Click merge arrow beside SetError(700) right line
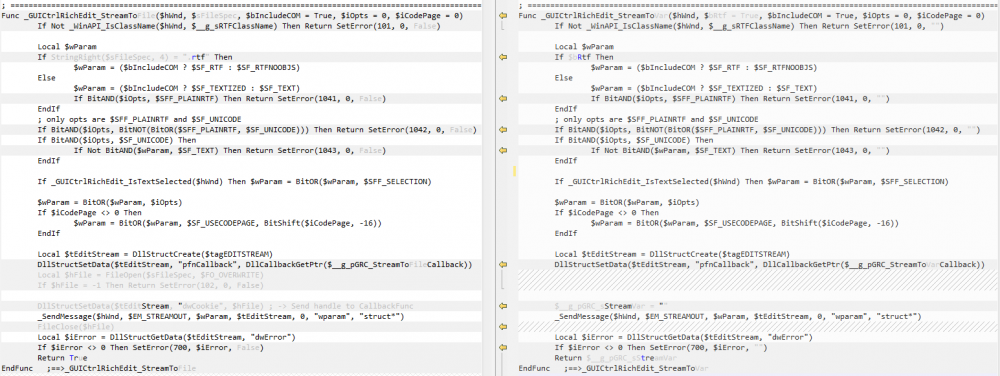Viewport: 1000px width, 376px height. tap(503, 347)
